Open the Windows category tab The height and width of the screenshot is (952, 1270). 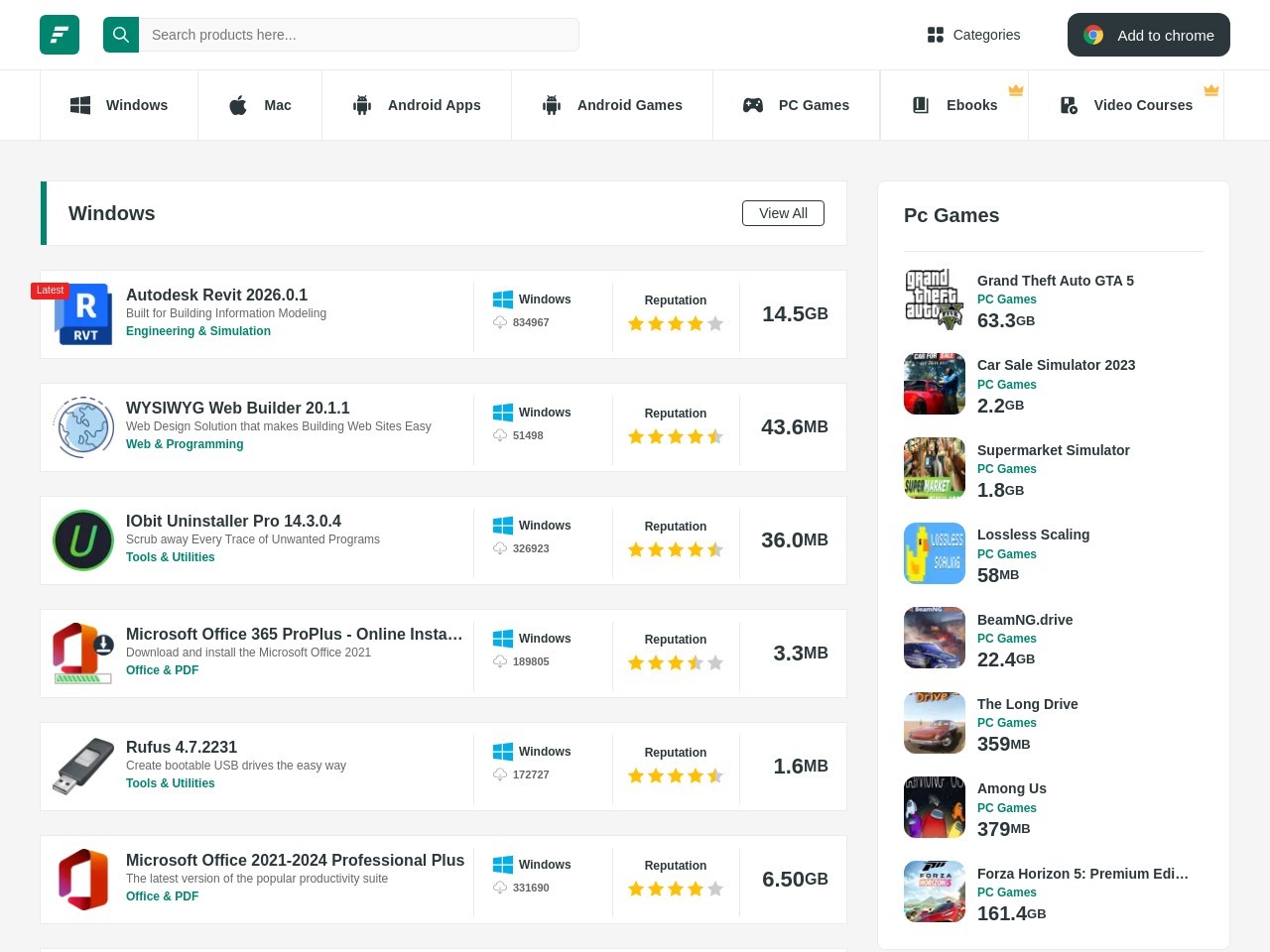click(x=119, y=105)
